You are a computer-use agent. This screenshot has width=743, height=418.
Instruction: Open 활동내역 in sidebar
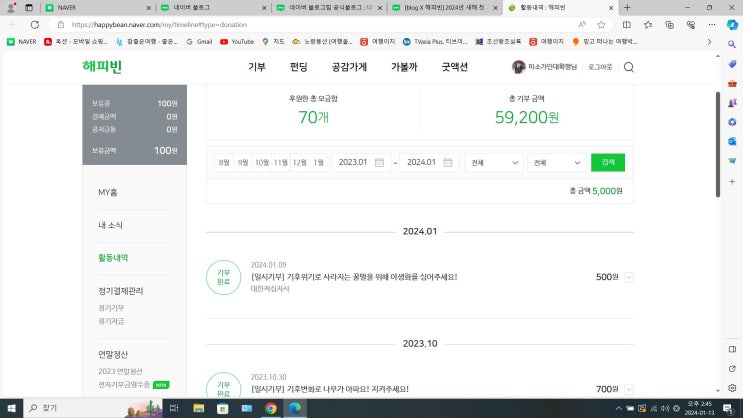[113, 258]
